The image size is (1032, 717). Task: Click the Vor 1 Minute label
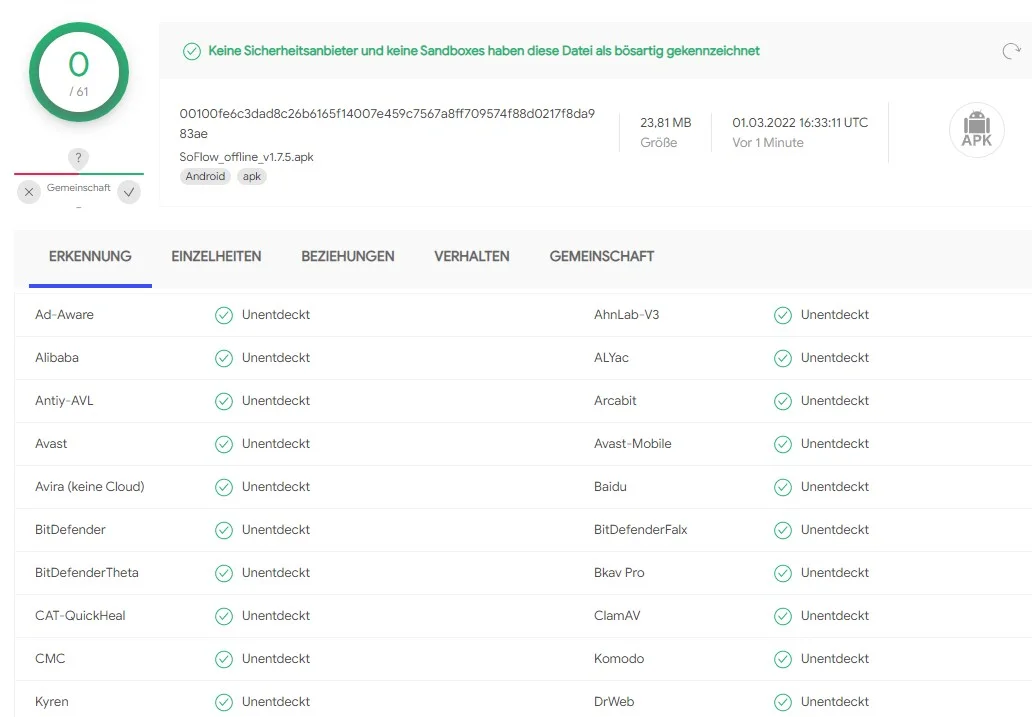click(767, 143)
